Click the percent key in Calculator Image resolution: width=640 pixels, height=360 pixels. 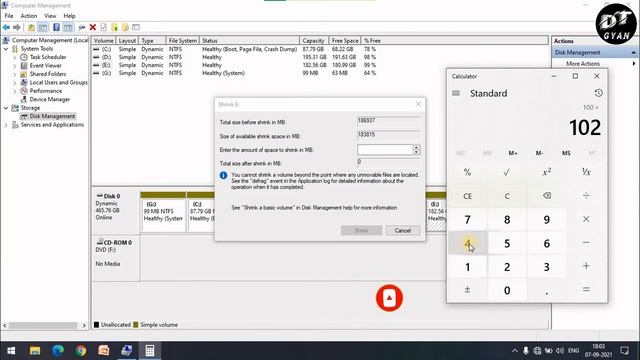[x=467, y=172]
